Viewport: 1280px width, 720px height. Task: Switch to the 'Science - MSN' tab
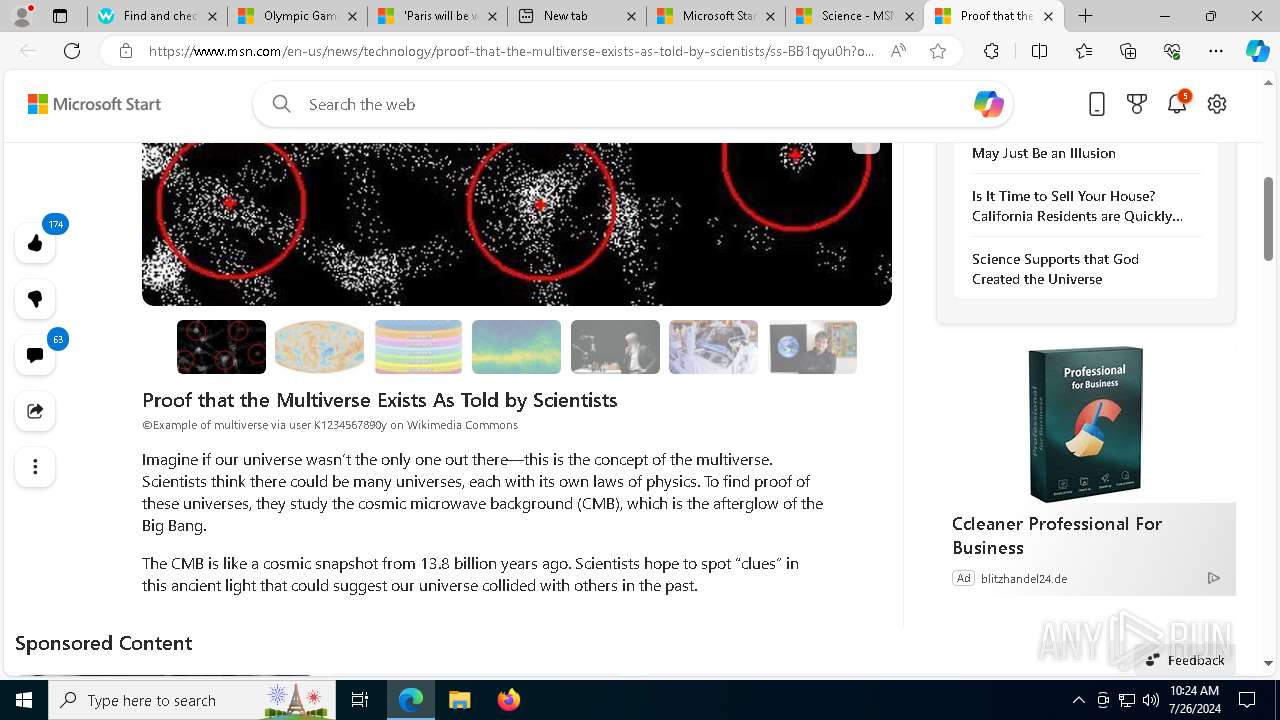click(x=854, y=16)
